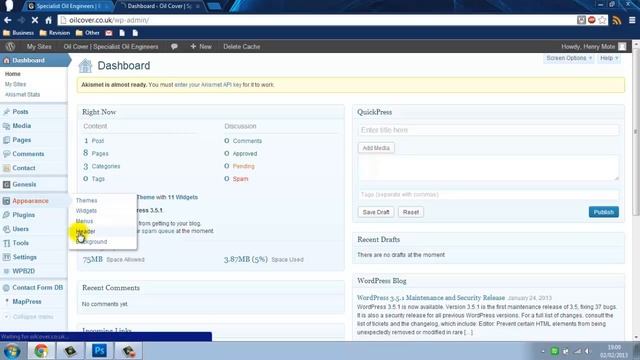Switch to Specialist Oil Engineers browser tab
Image resolution: width=640 pixels, height=360 pixels.
[69, 6]
